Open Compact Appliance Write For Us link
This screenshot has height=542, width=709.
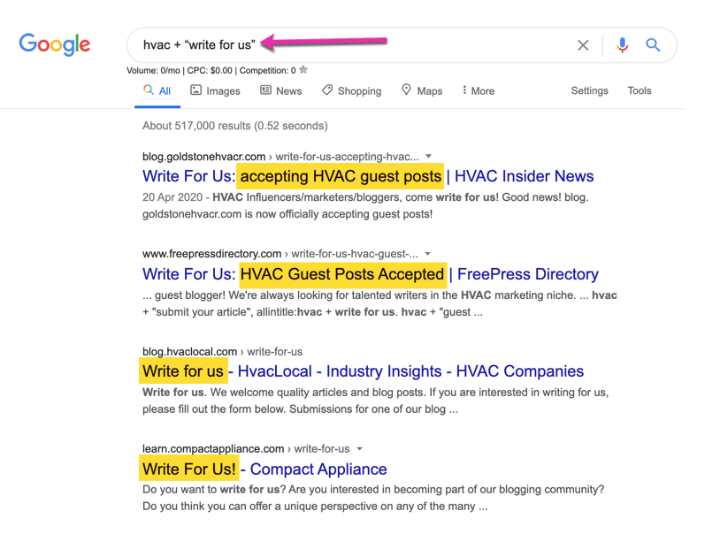click(x=265, y=469)
